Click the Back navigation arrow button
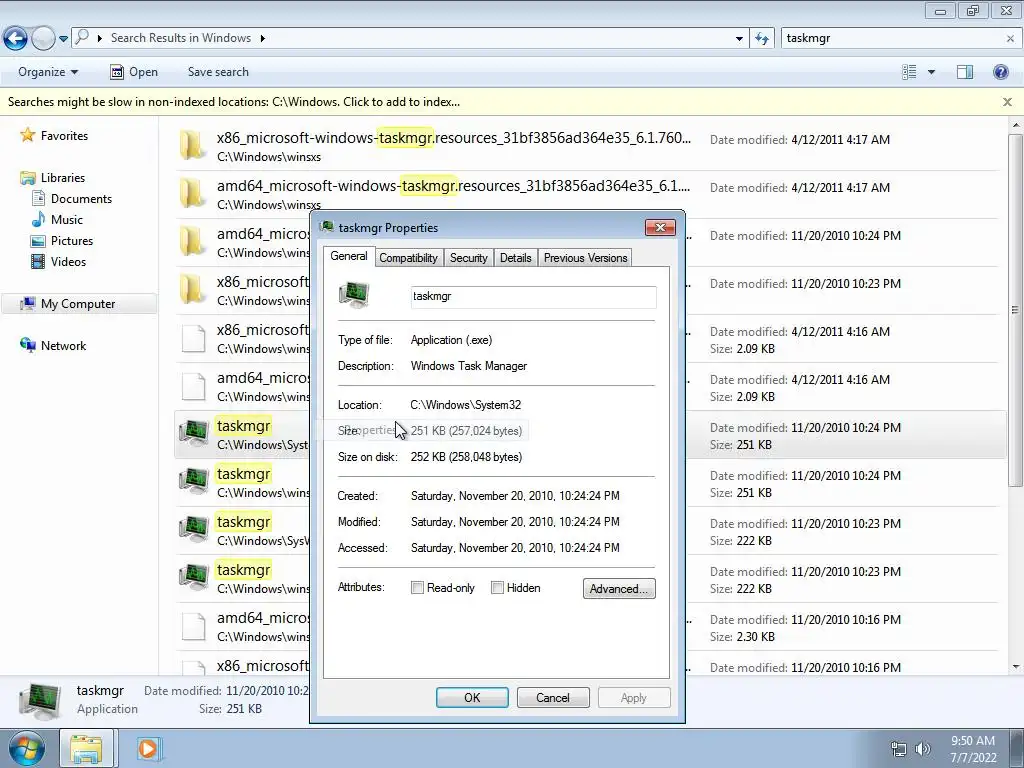 point(16,38)
